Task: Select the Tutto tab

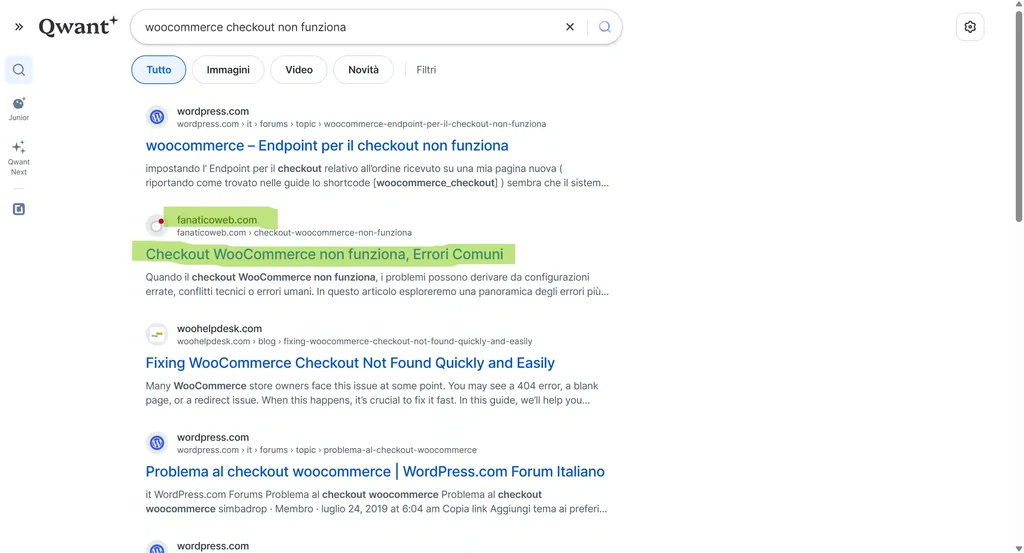Action: pos(159,70)
